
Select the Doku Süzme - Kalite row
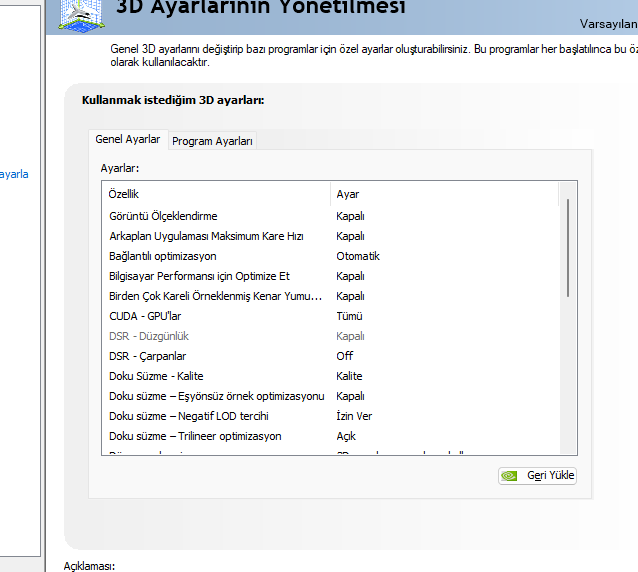(x=330, y=376)
